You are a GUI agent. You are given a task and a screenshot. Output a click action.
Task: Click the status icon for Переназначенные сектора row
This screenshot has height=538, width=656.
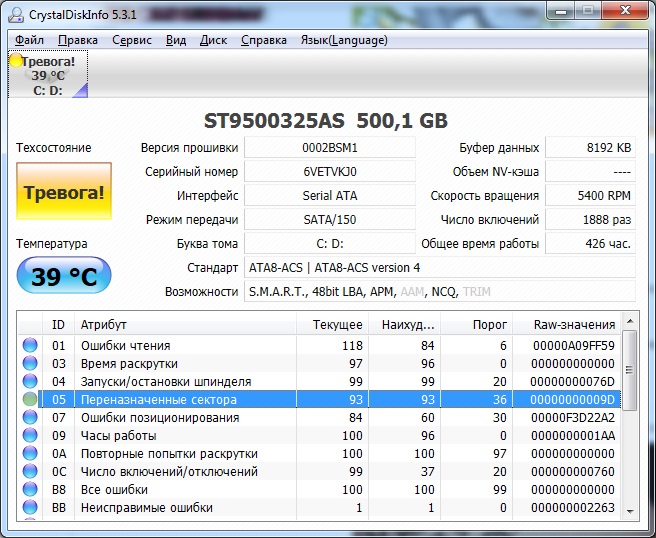pos(30,400)
